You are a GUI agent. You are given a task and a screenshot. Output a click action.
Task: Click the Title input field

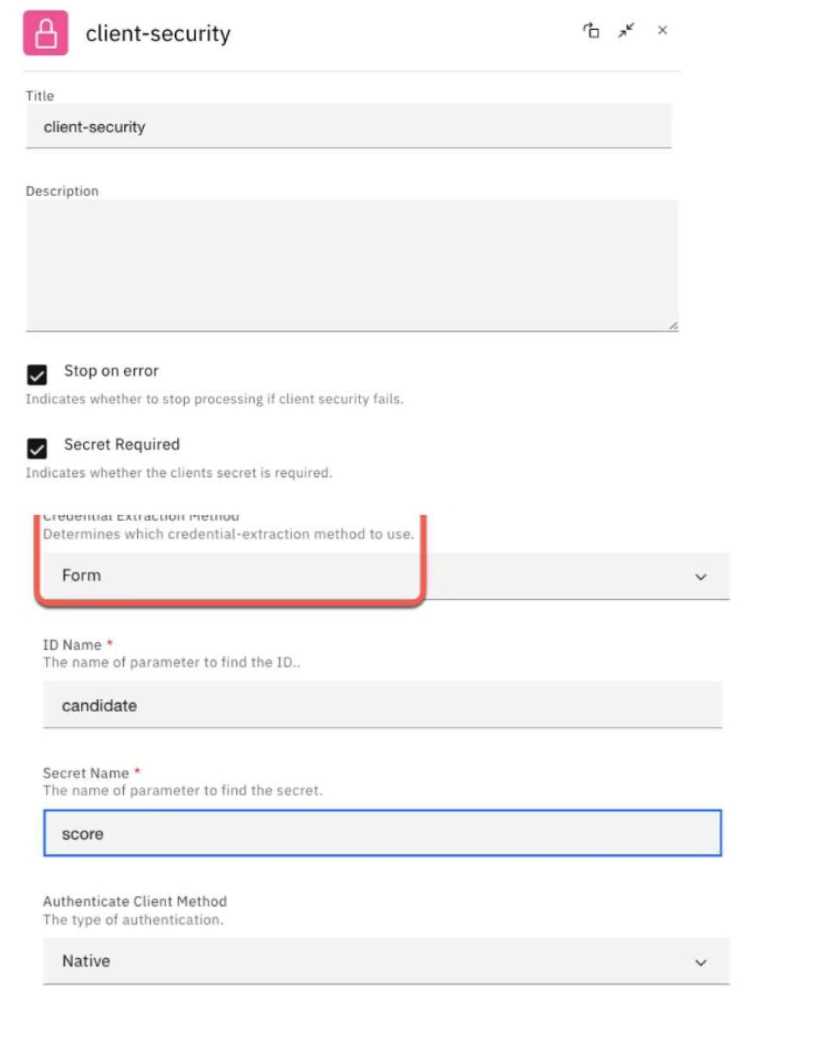tap(348, 127)
